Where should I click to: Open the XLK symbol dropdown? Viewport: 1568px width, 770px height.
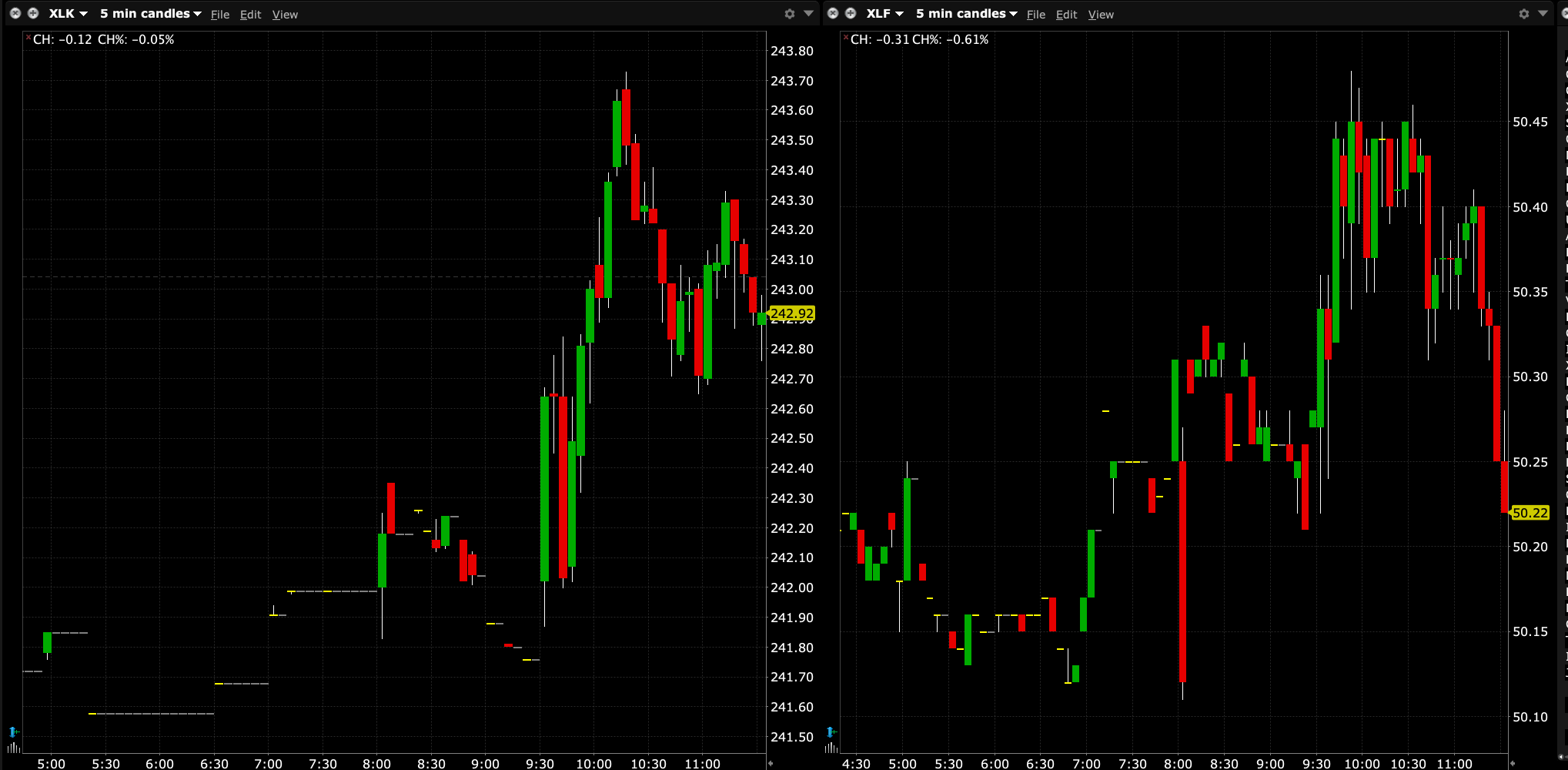point(68,14)
